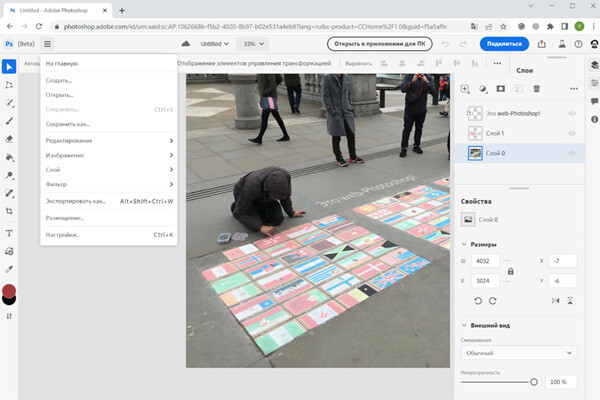This screenshot has height=400, width=600.
Task: Select the Type text tool
Action: coord(9,232)
